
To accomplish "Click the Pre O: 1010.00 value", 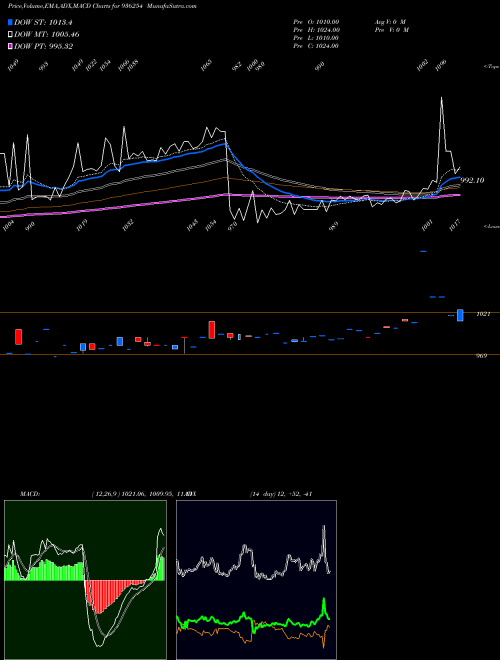I will 316,22.
